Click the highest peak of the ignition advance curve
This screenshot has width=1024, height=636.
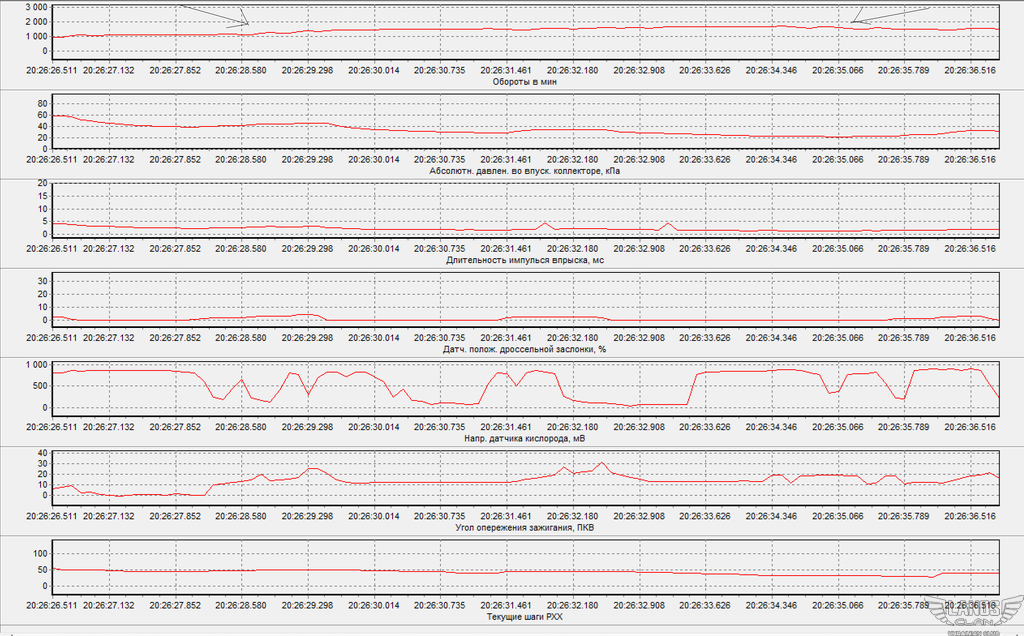[x=601, y=463]
